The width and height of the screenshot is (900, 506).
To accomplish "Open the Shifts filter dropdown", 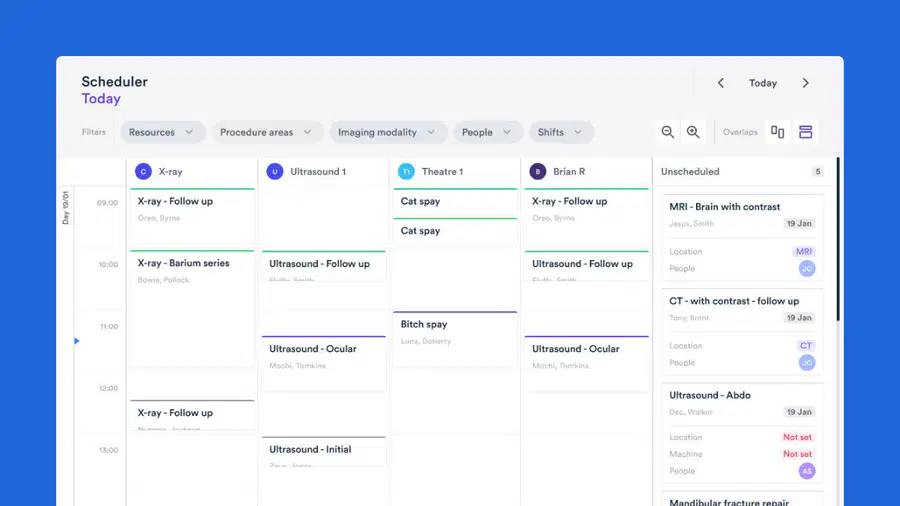I will coord(561,132).
